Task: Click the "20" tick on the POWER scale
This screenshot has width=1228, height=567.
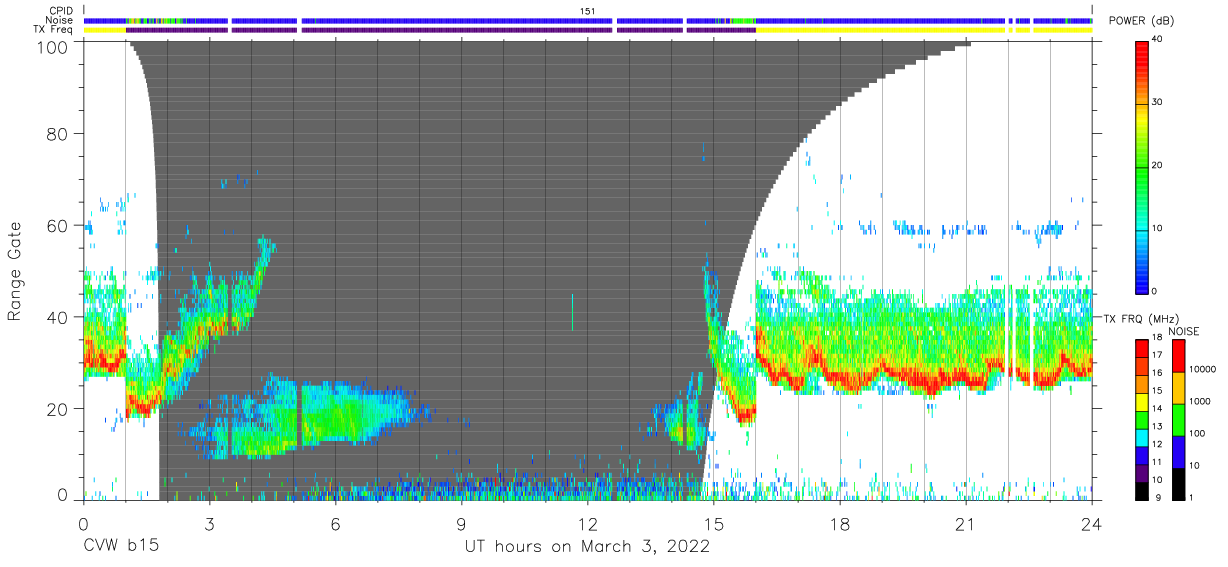Action: click(1159, 166)
